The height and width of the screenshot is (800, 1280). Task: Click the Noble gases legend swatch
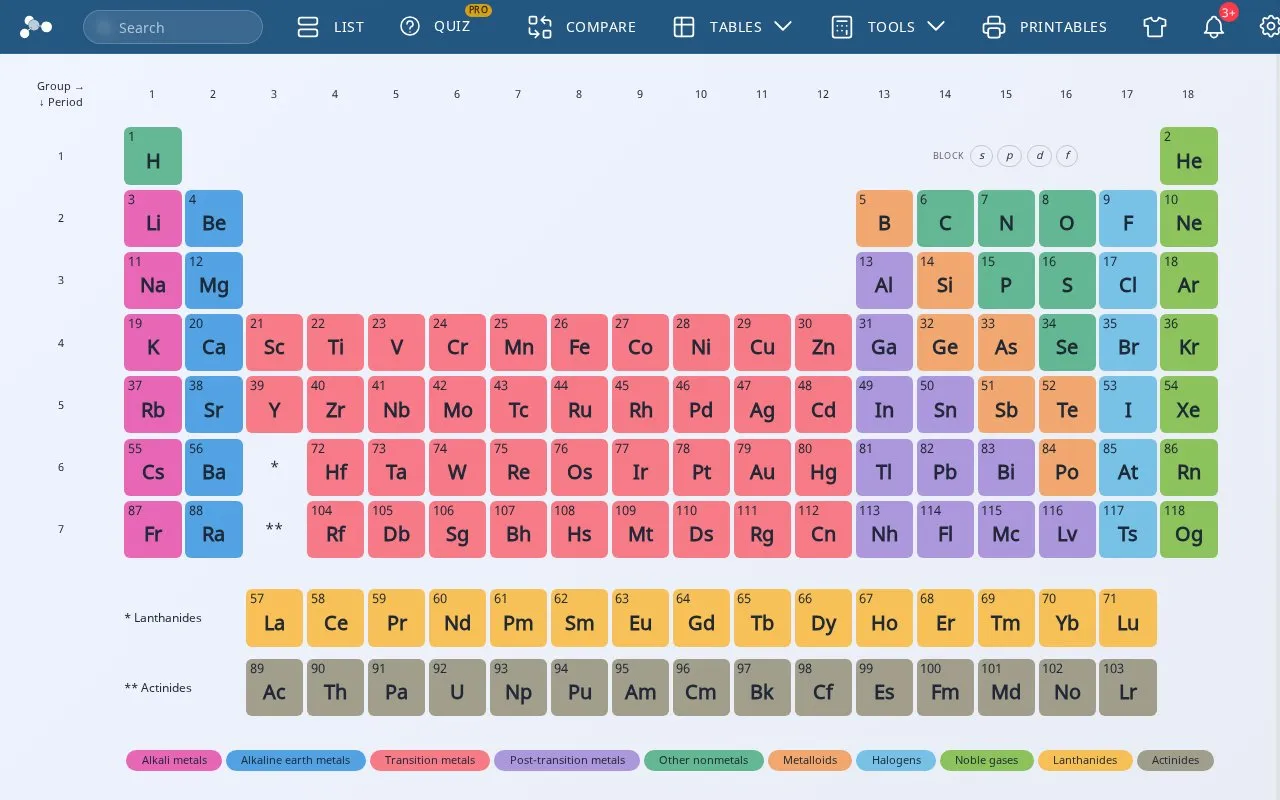point(986,760)
